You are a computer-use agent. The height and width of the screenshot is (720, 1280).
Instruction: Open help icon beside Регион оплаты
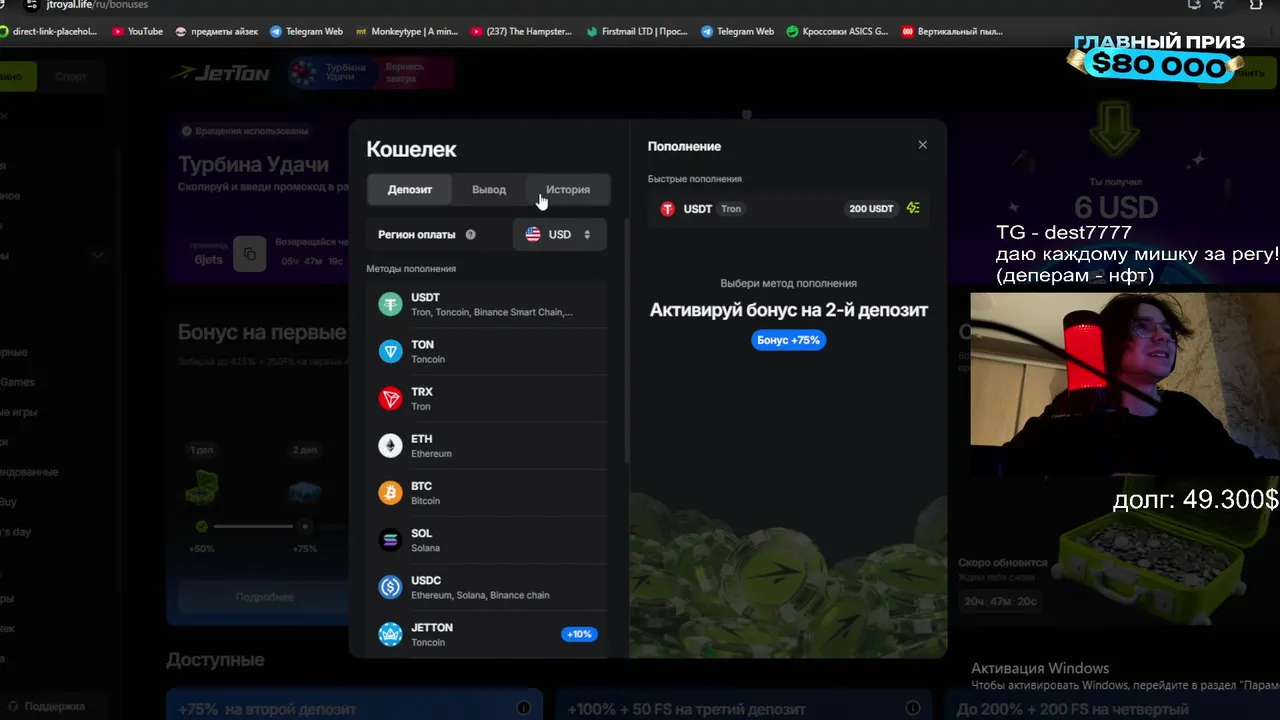470,235
